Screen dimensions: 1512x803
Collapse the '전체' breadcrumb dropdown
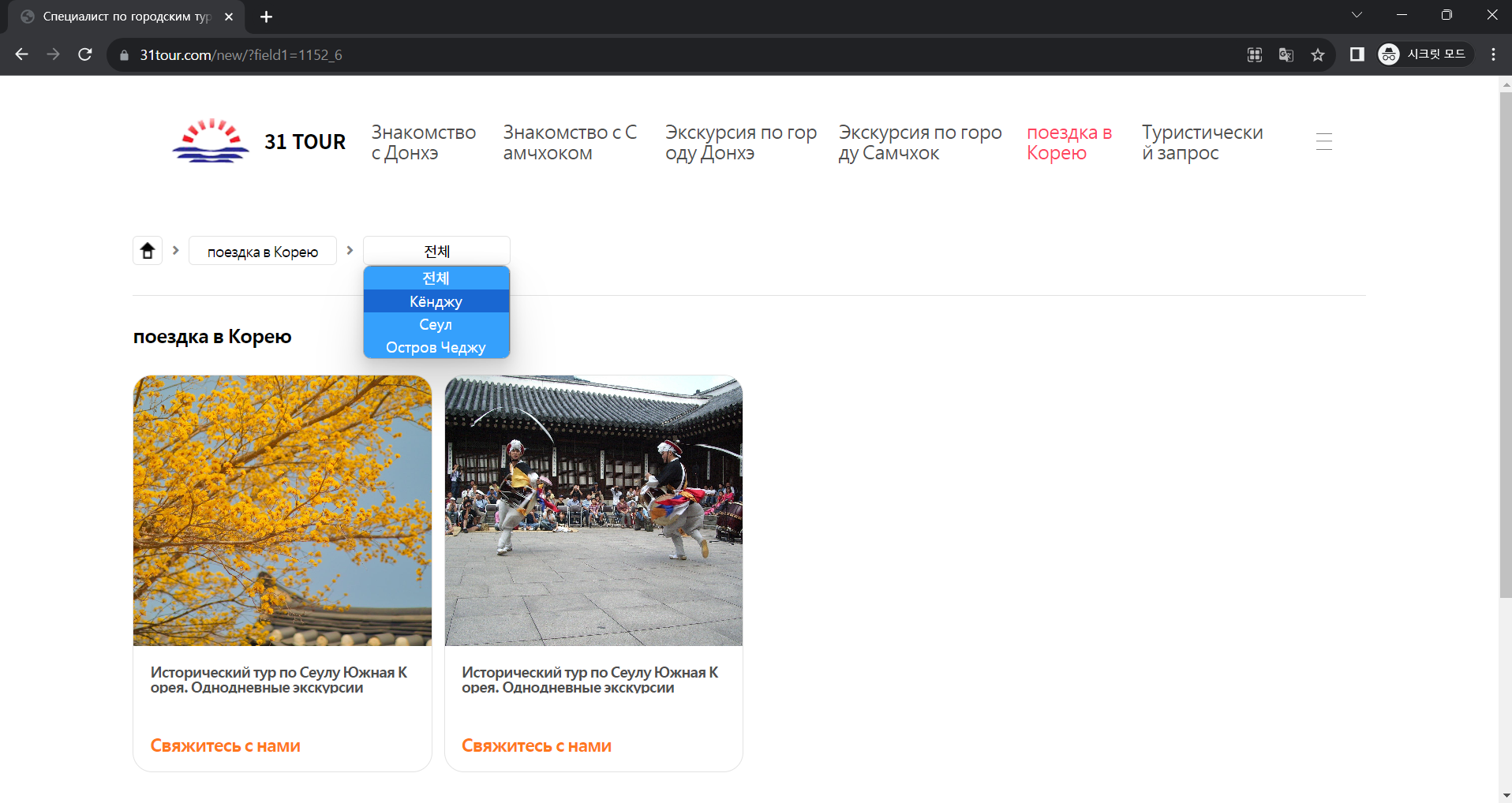[x=436, y=251]
